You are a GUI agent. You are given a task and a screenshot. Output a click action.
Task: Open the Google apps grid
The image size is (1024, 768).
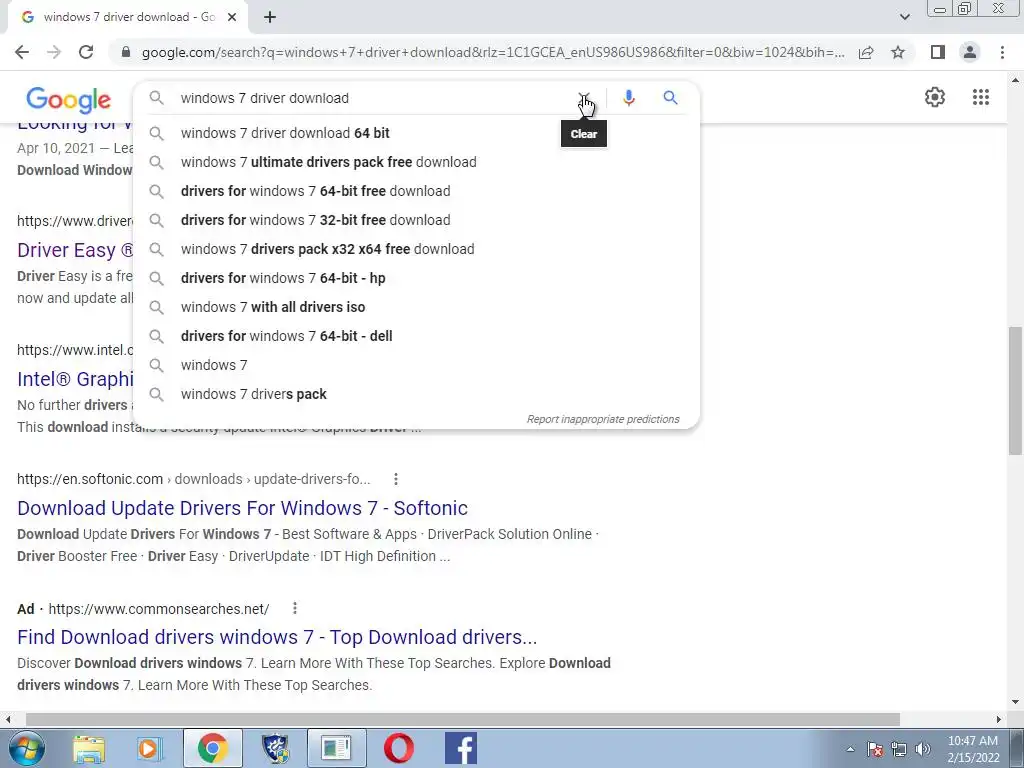pyautogui.click(x=981, y=97)
